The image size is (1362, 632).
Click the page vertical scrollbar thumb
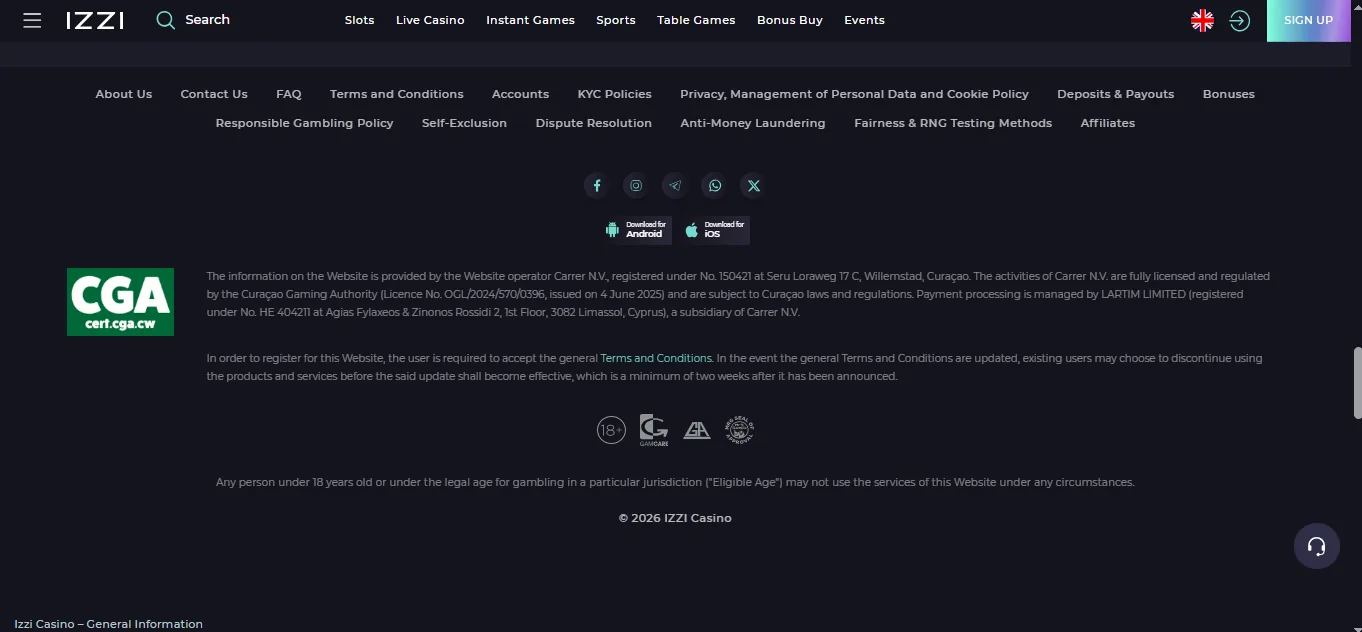coord(1357,382)
